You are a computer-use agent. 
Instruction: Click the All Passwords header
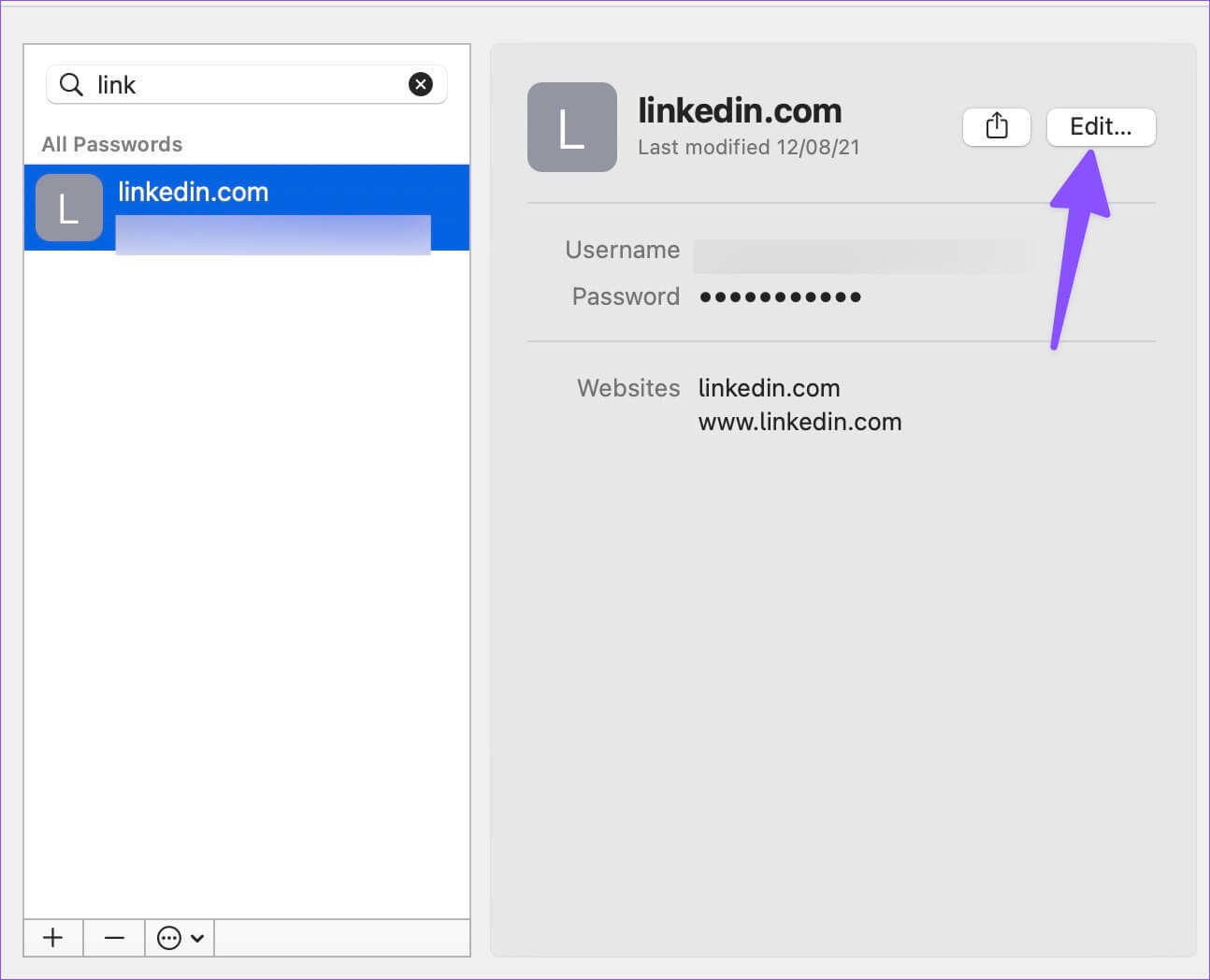(x=112, y=144)
